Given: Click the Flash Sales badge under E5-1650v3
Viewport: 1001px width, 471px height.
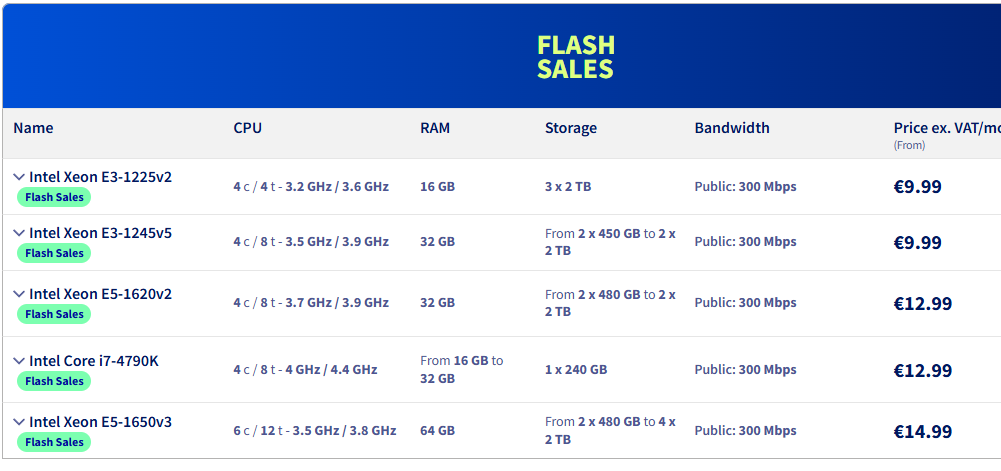Looking at the screenshot, I should coord(54,442).
